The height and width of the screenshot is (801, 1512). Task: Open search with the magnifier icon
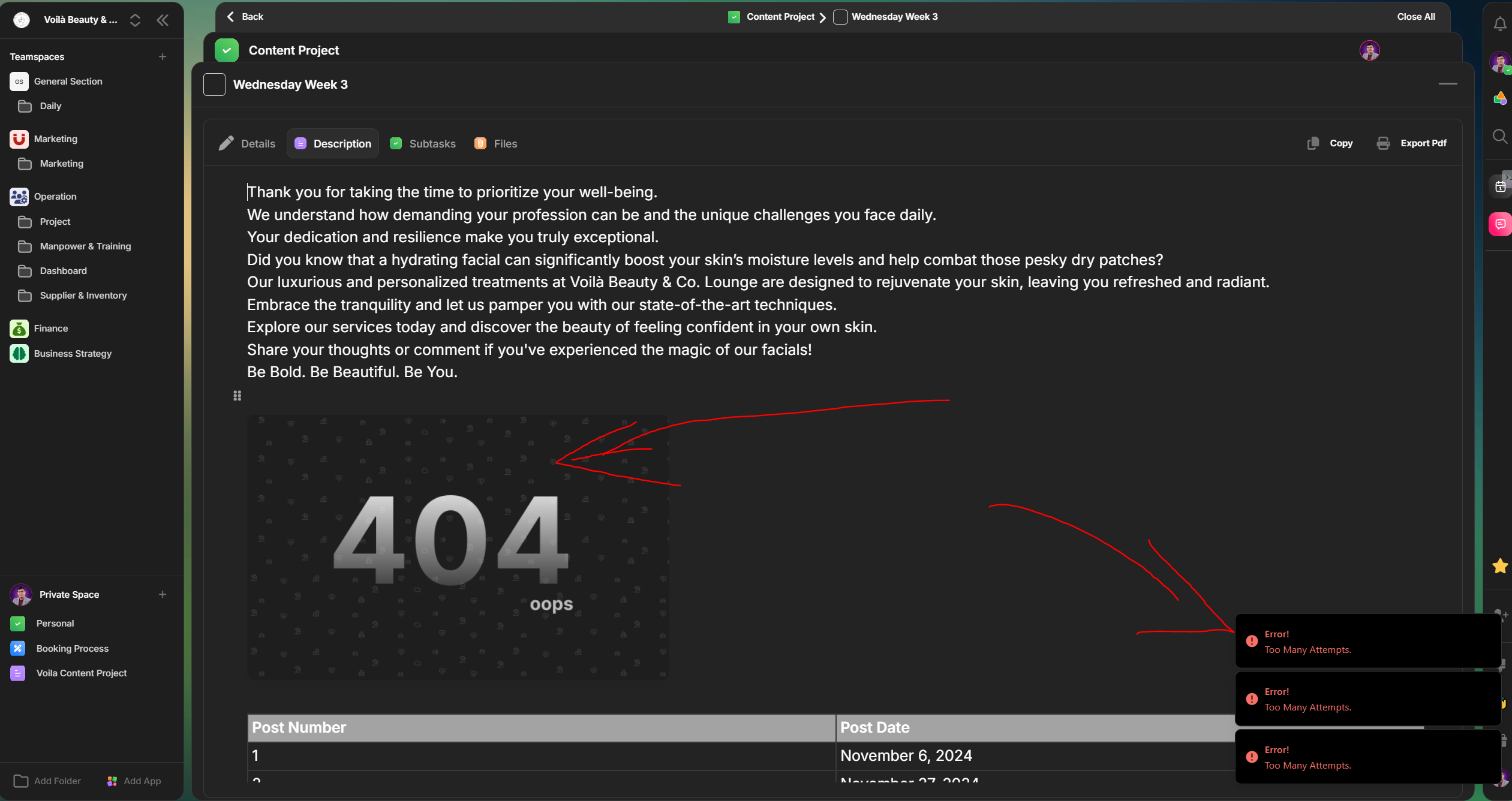pyautogui.click(x=1499, y=136)
